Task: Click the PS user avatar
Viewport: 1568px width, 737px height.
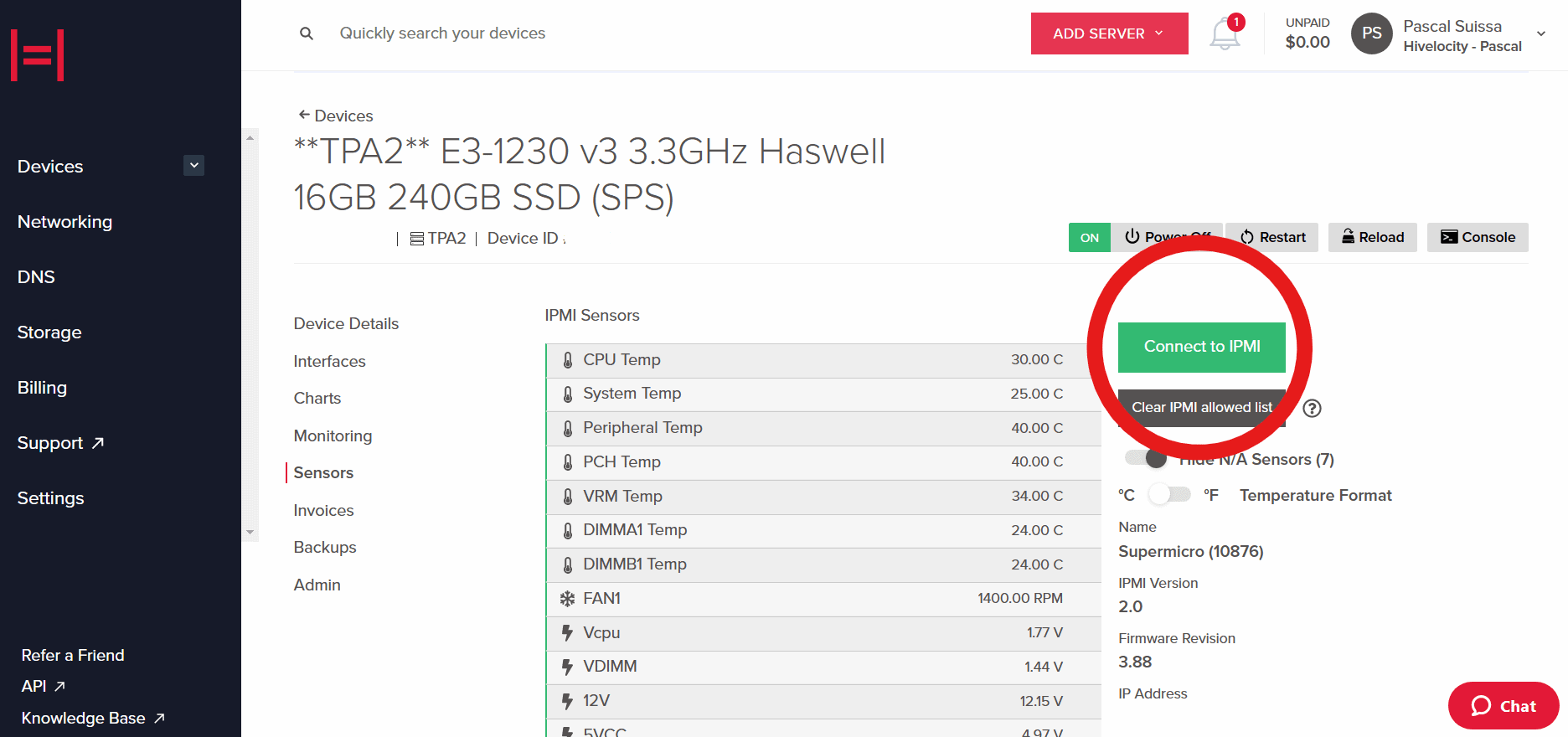Action: (x=1371, y=33)
